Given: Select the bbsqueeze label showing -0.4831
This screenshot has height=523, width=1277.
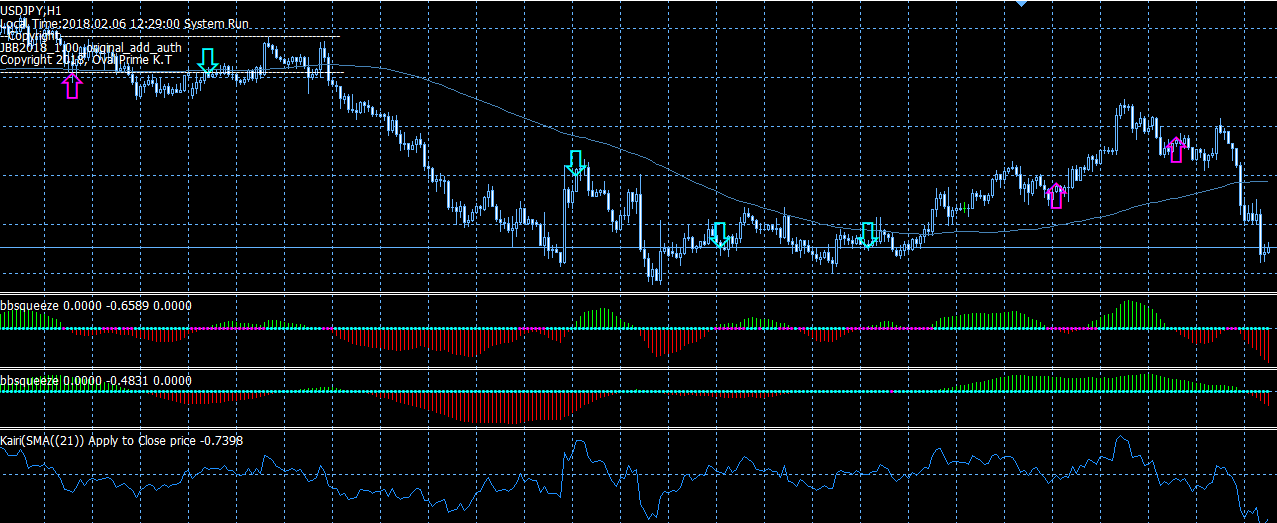Looking at the screenshot, I should point(96,381).
